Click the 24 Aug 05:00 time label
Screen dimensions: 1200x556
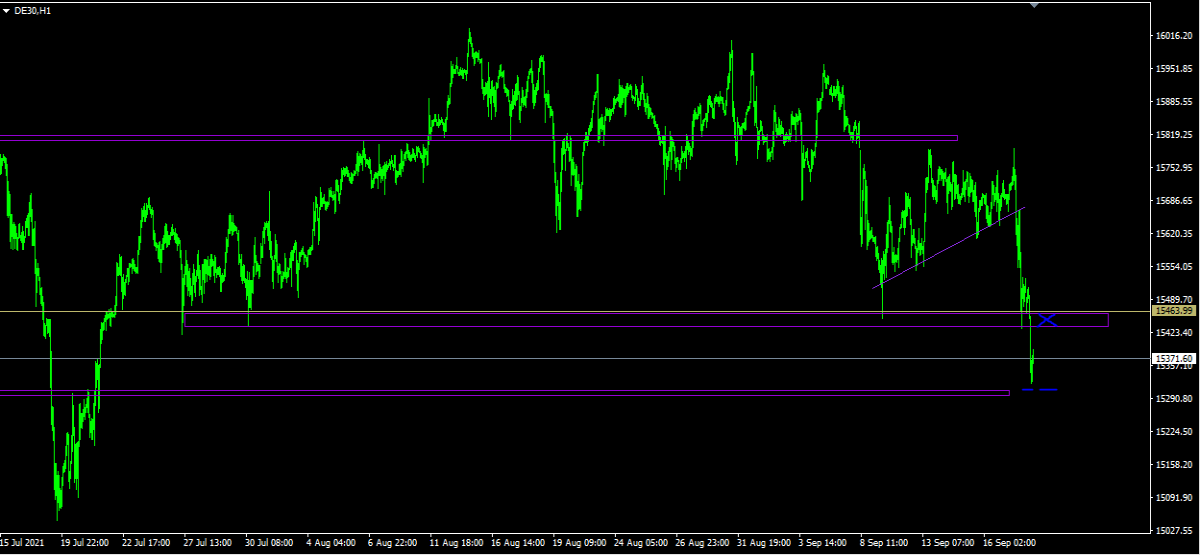pos(640,543)
